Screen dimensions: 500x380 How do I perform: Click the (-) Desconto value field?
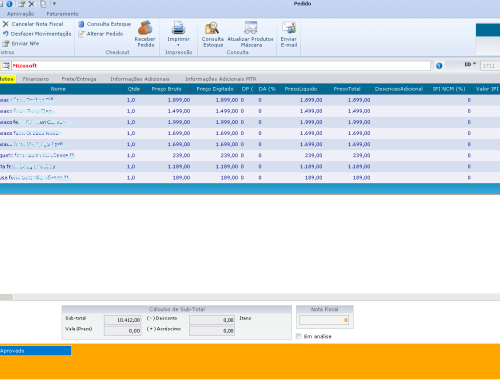(x=212, y=320)
